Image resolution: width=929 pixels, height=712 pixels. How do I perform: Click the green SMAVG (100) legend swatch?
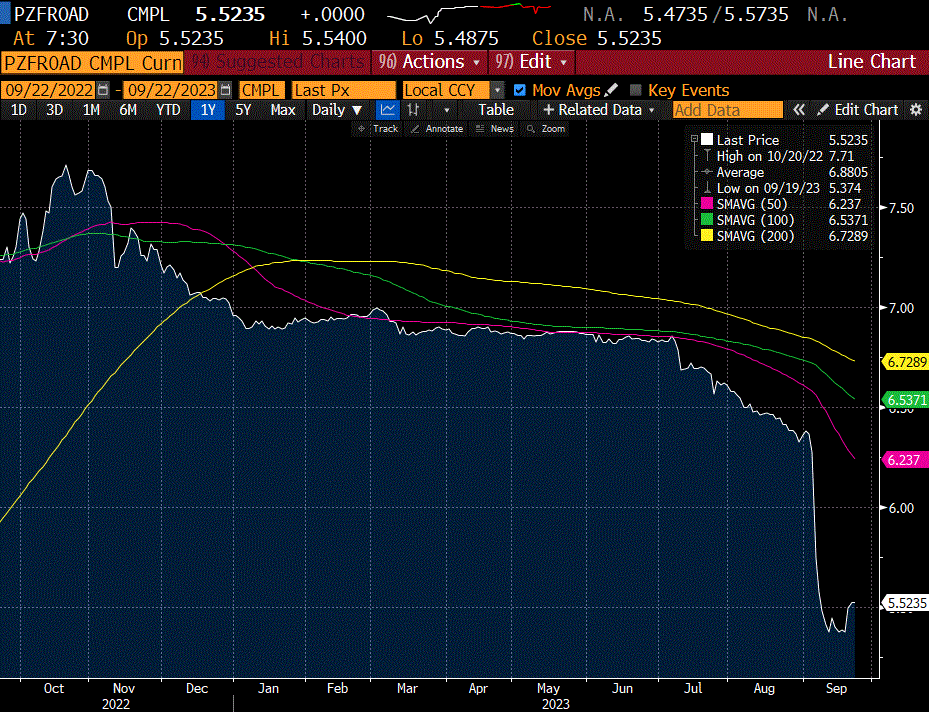(707, 220)
